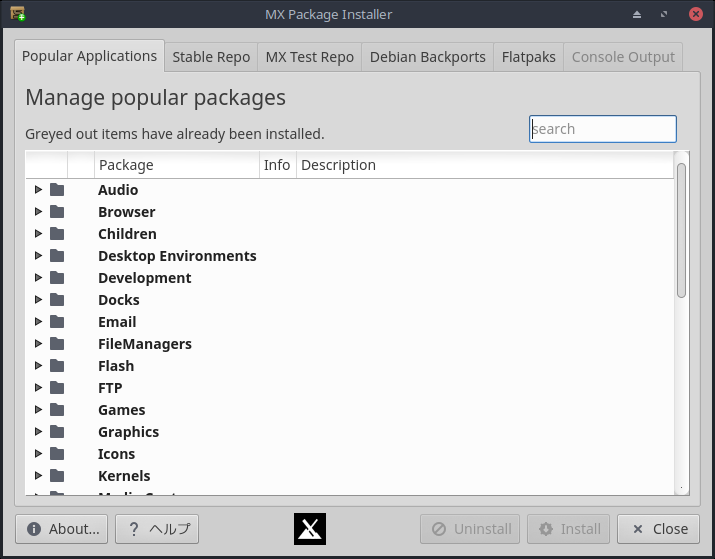This screenshot has width=715, height=559.
Task: Click the Description column header
Action: pos(485,165)
